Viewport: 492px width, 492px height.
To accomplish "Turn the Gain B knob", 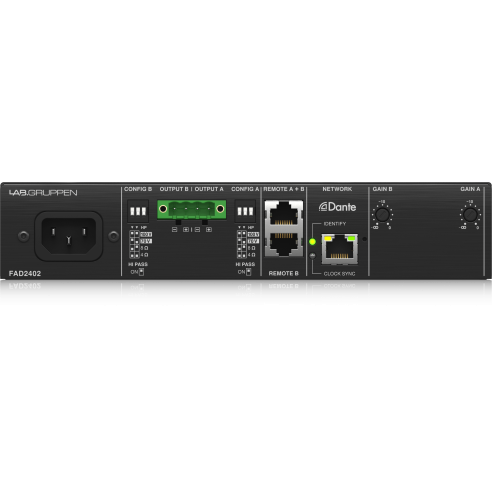I will (x=382, y=215).
